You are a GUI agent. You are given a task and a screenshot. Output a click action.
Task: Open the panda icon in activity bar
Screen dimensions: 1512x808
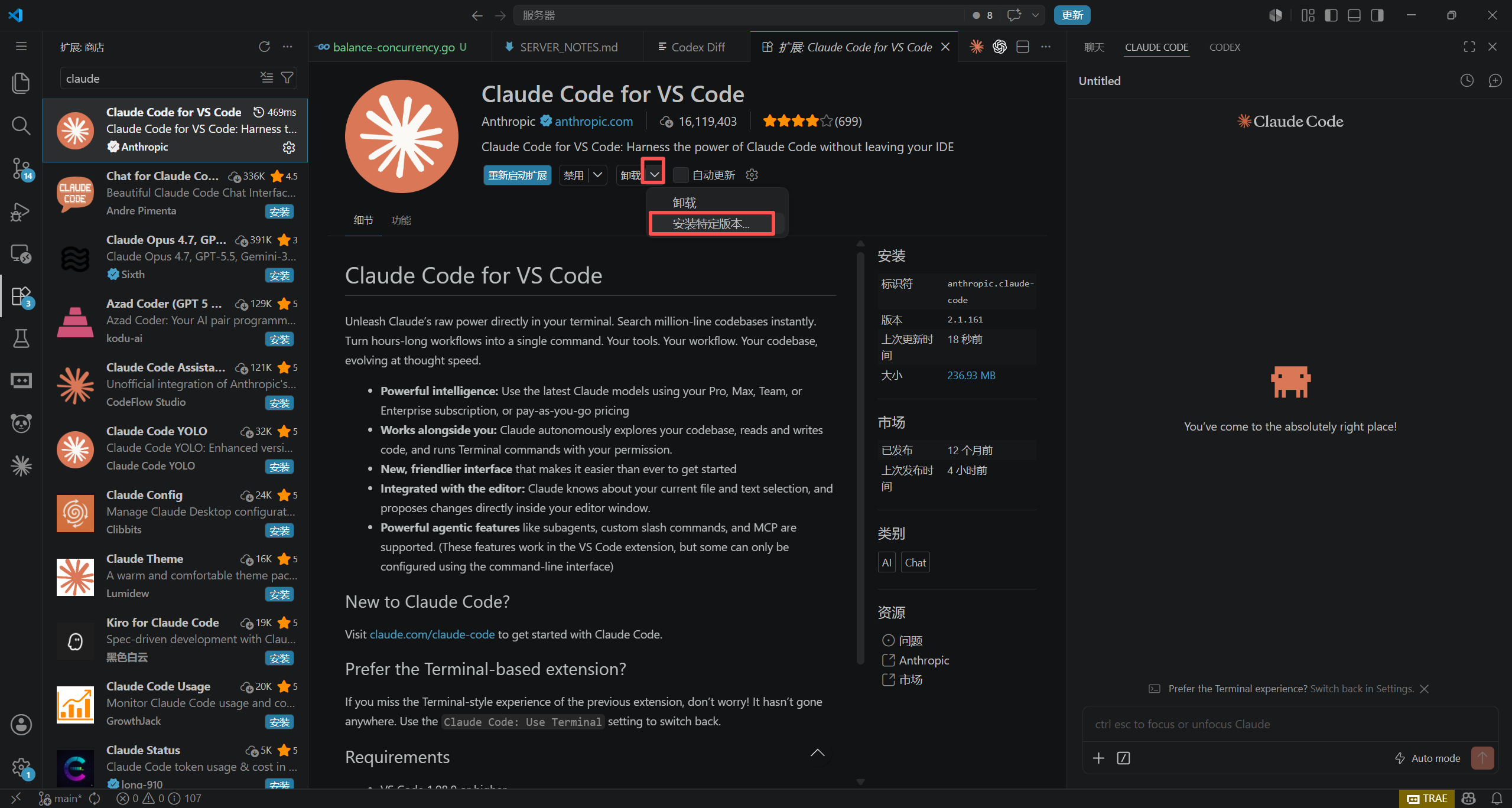21,423
